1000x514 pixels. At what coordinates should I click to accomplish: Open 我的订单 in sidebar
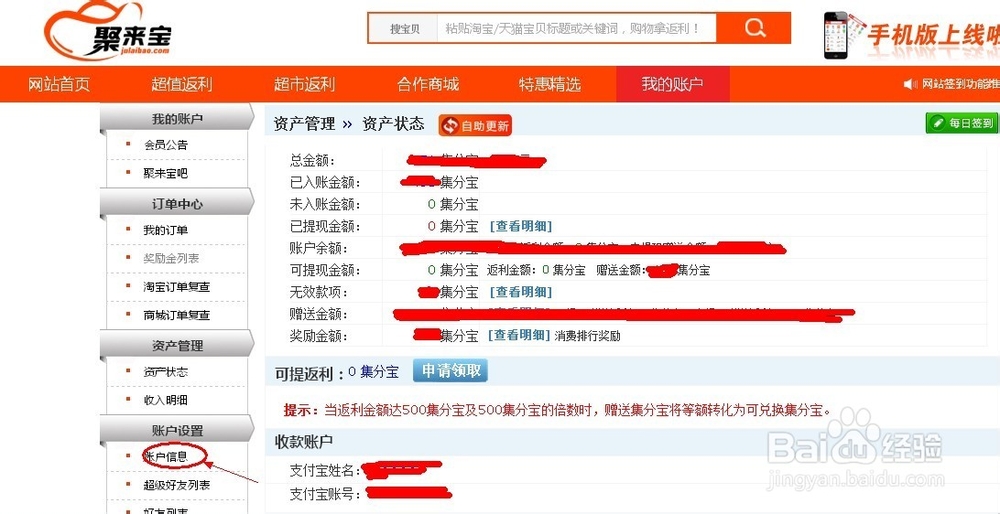click(x=166, y=230)
